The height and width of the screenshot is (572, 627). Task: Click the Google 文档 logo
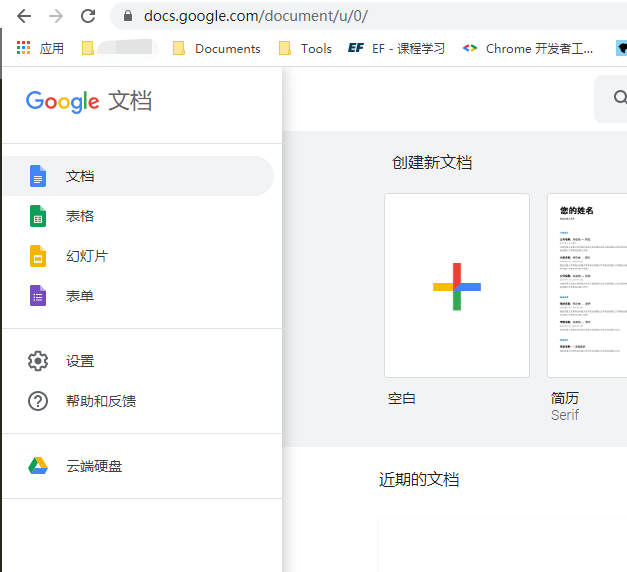click(89, 101)
